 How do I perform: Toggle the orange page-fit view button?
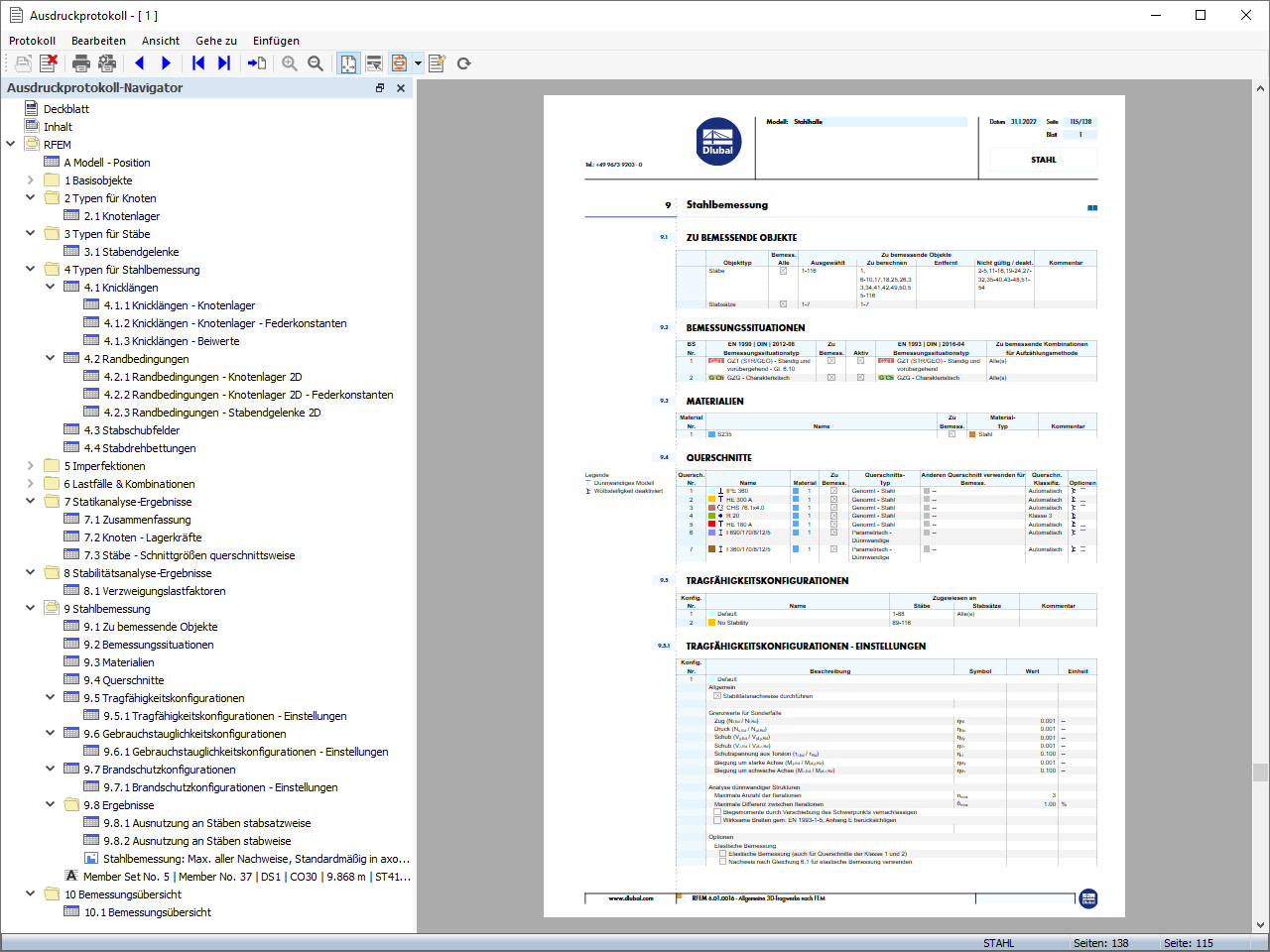click(399, 63)
